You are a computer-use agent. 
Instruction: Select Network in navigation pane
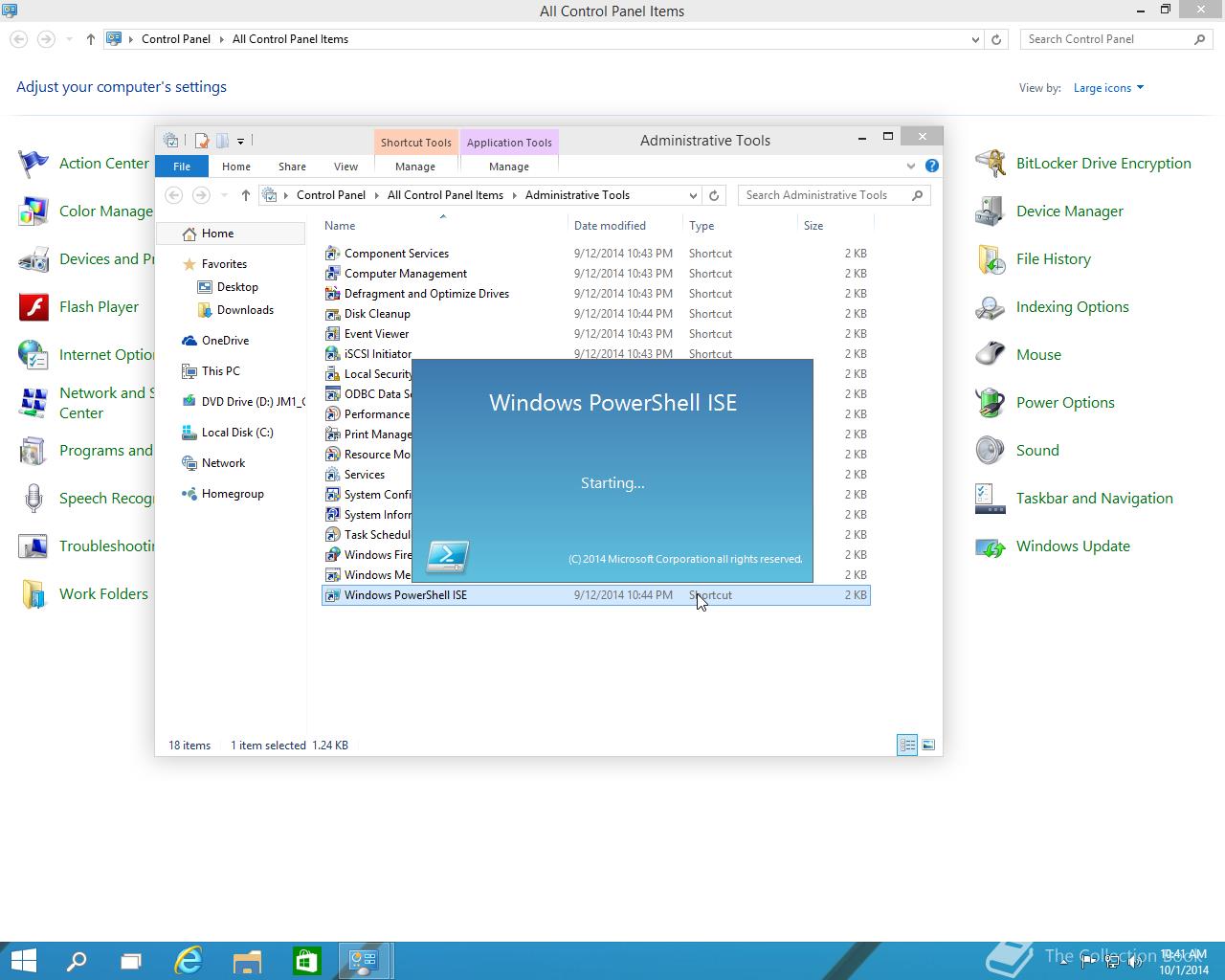[223, 463]
